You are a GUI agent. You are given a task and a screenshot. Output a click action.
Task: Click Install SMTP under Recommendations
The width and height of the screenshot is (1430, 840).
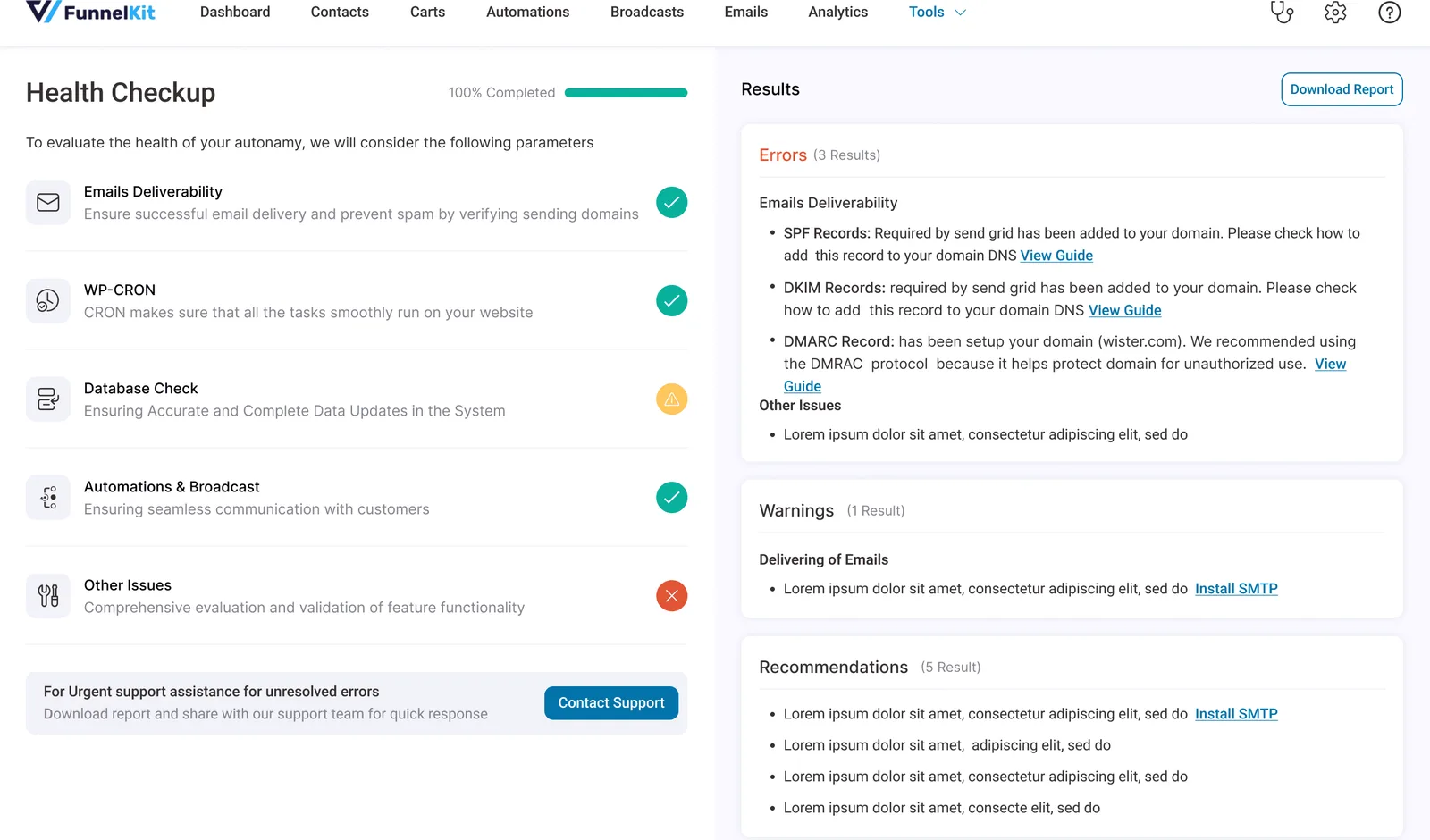[x=1236, y=714]
